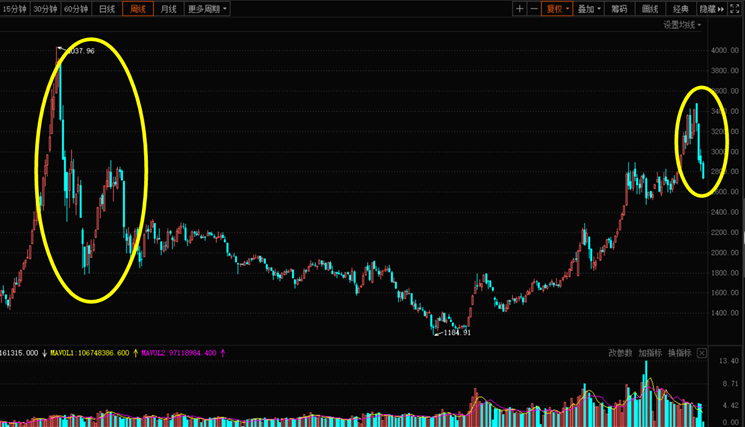Click 换指标 in volume panel

pyautogui.click(x=679, y=353)
